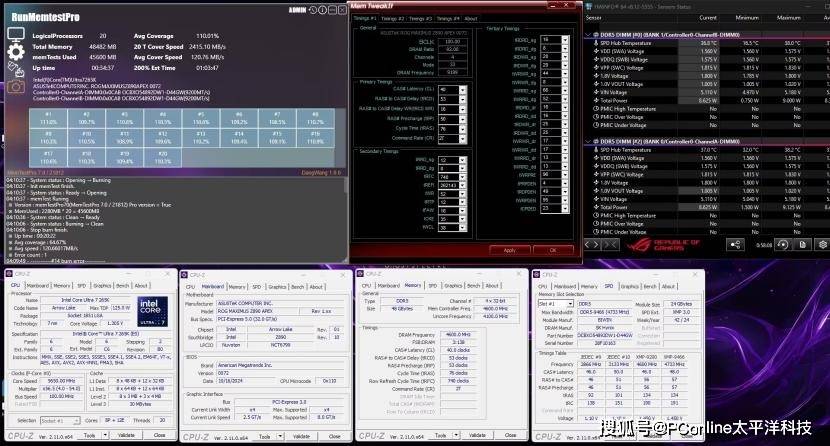Click the monitor icon in RunMemtestPro sidebar
The width and height of the screenshot is (830, 446).
[x=16, y=32]
